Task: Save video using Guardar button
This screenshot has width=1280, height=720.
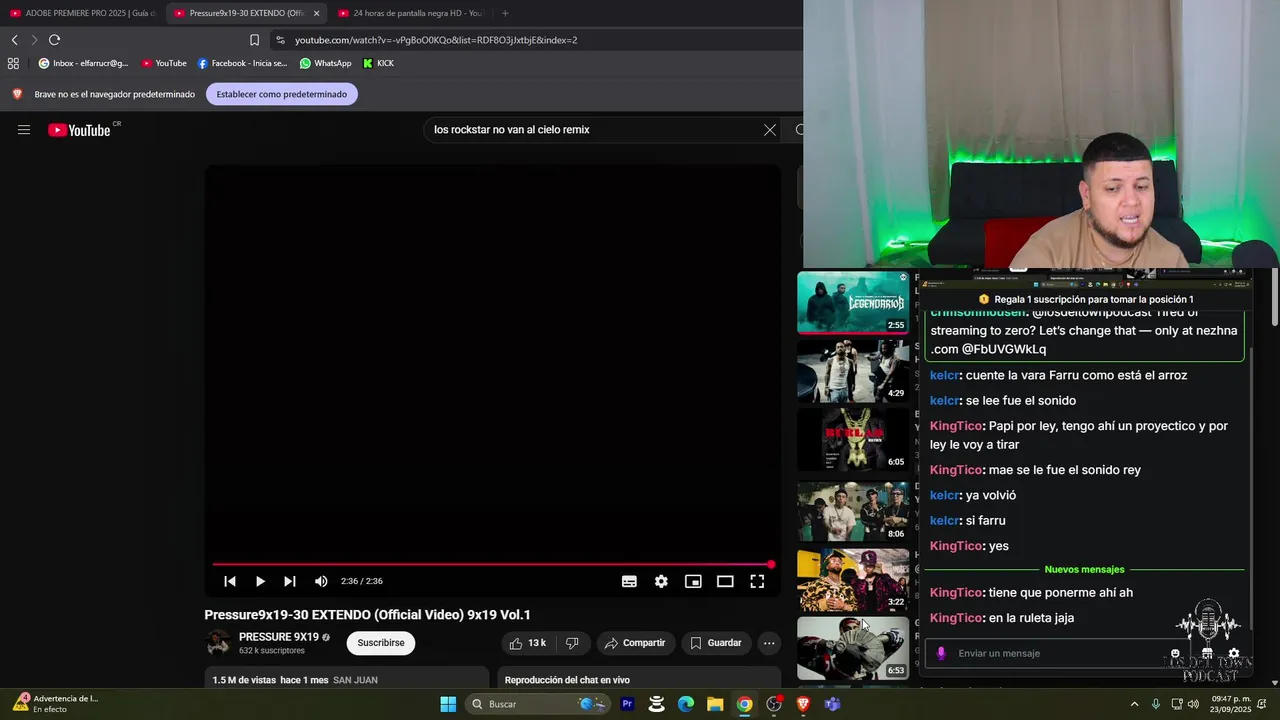Action: point(716,643)
